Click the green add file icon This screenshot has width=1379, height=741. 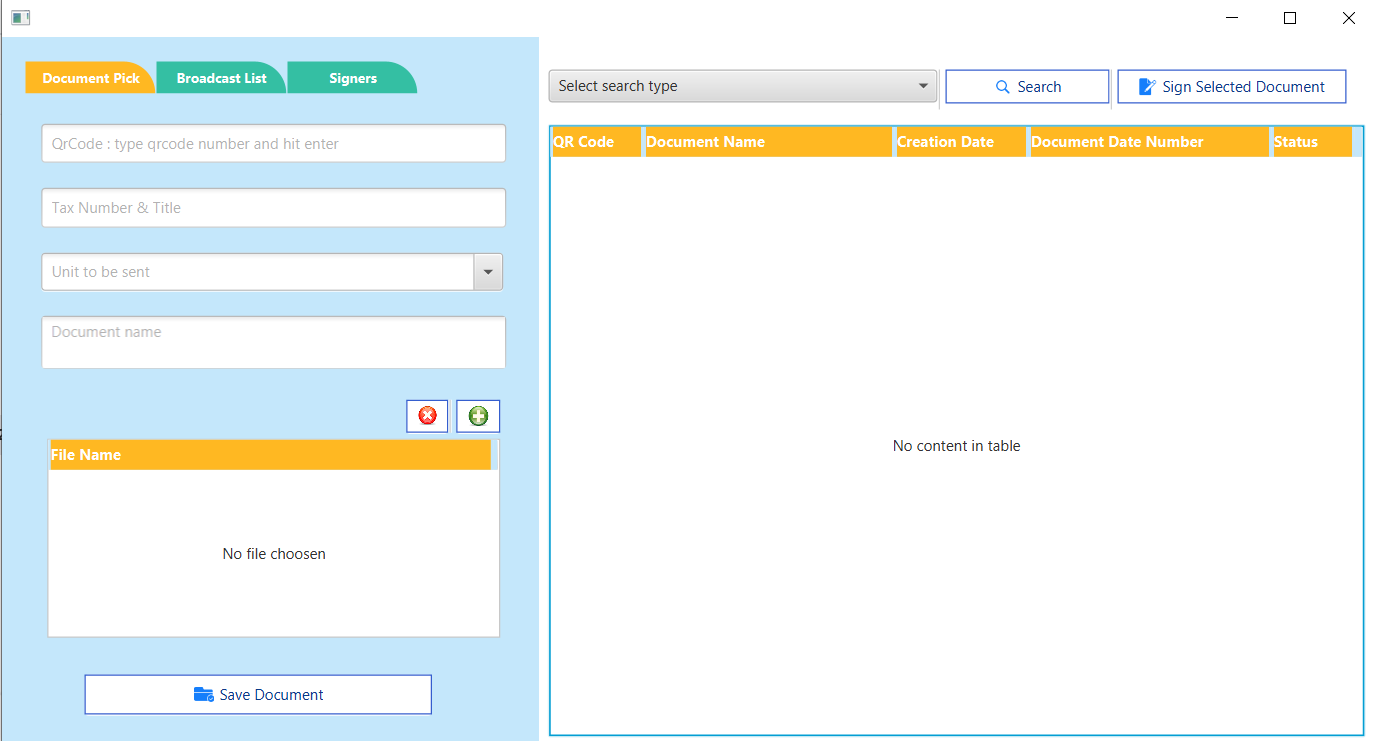click(478, 416)
